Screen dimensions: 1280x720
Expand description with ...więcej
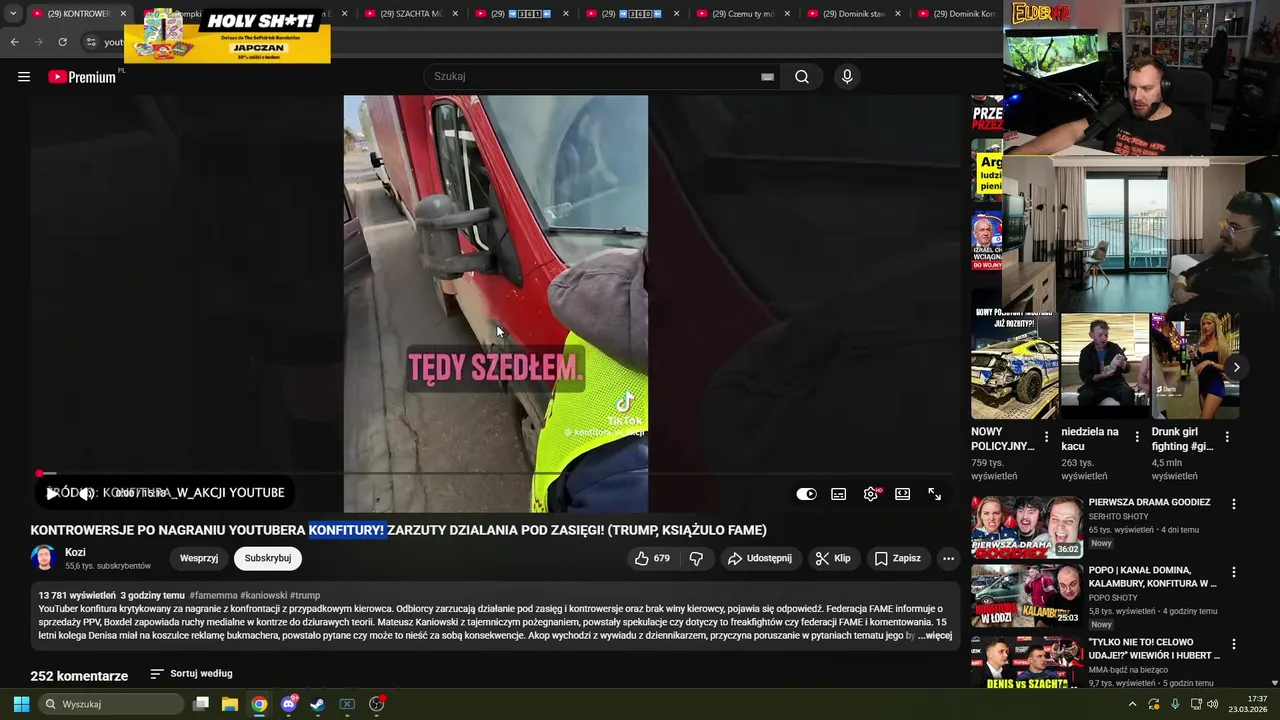935,635
